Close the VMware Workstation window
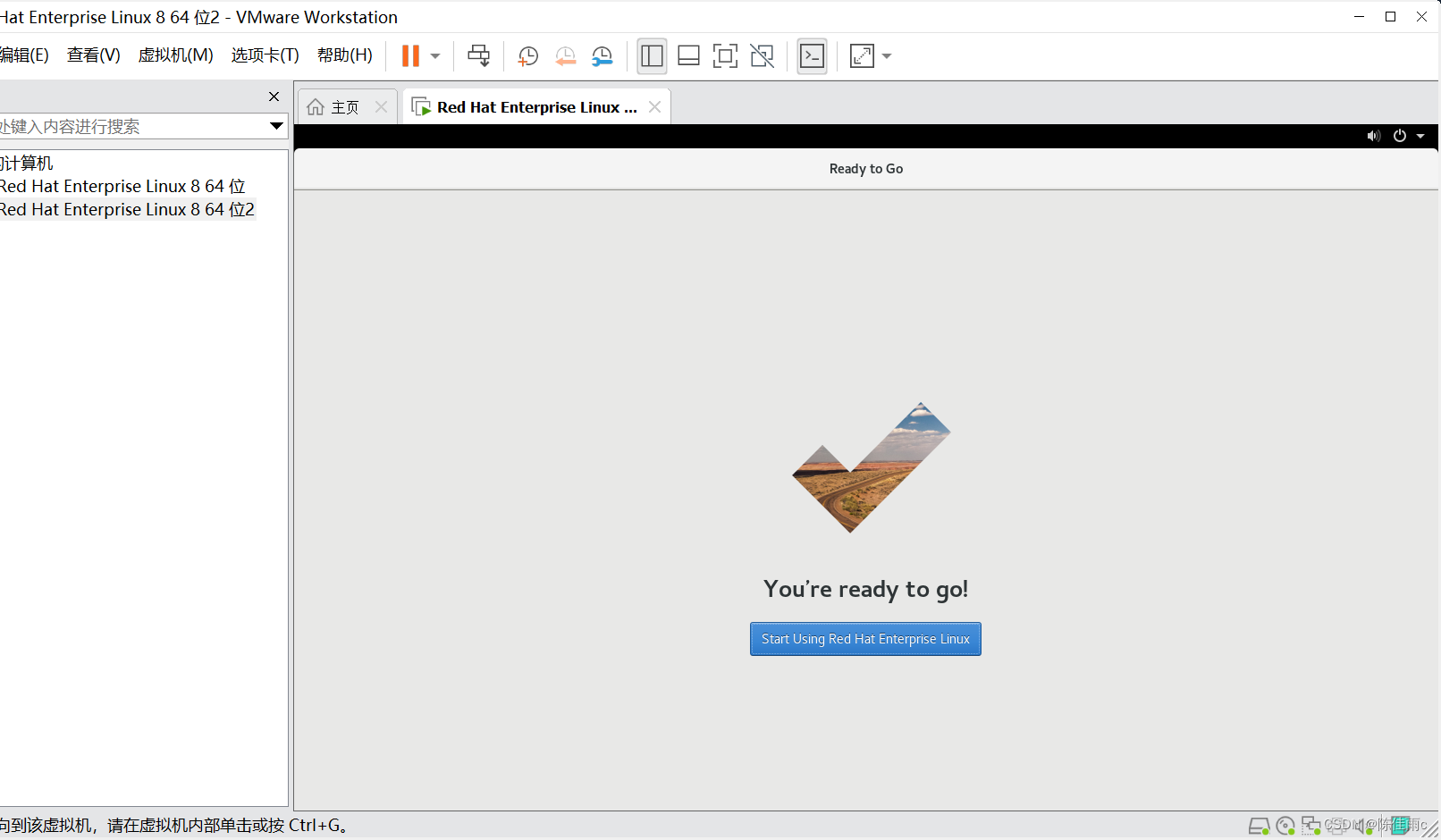This screenshot has height=840, width=1441. 1421,17
